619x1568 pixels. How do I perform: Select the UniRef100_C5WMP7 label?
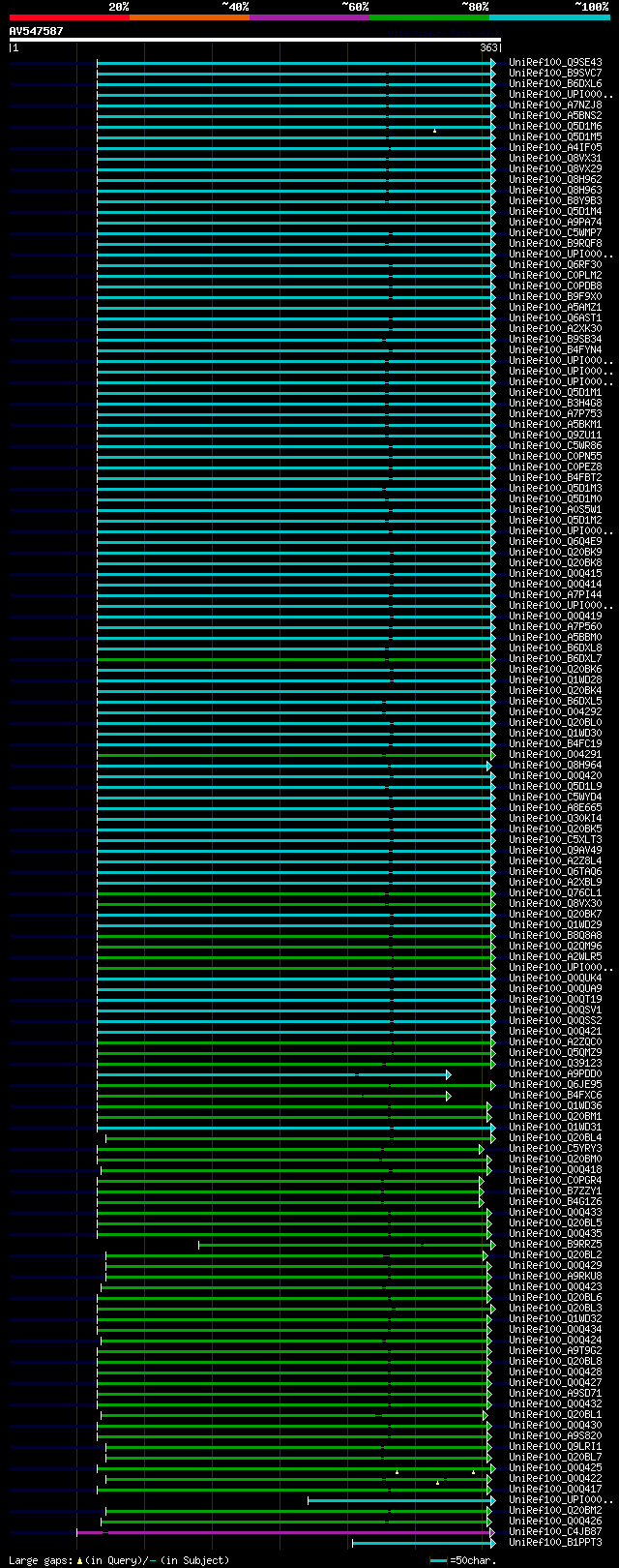pos(555,233)
